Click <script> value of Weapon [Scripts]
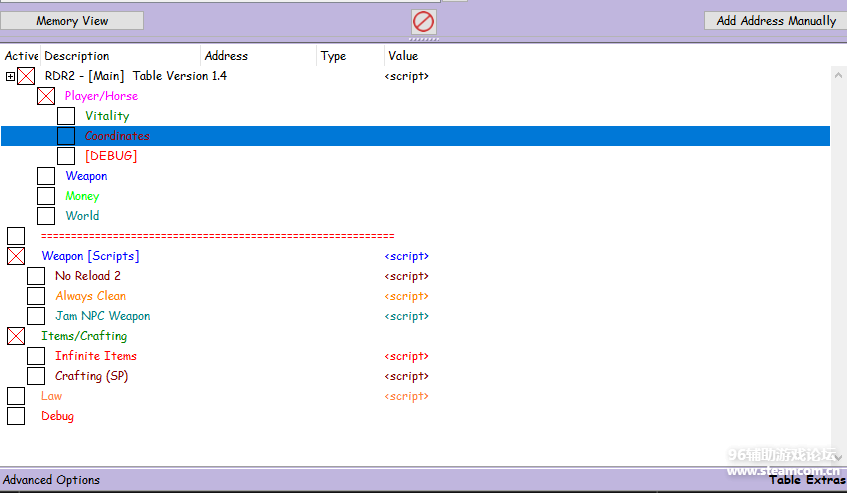This screenshot has height=493, width=847. coord(407,256)
